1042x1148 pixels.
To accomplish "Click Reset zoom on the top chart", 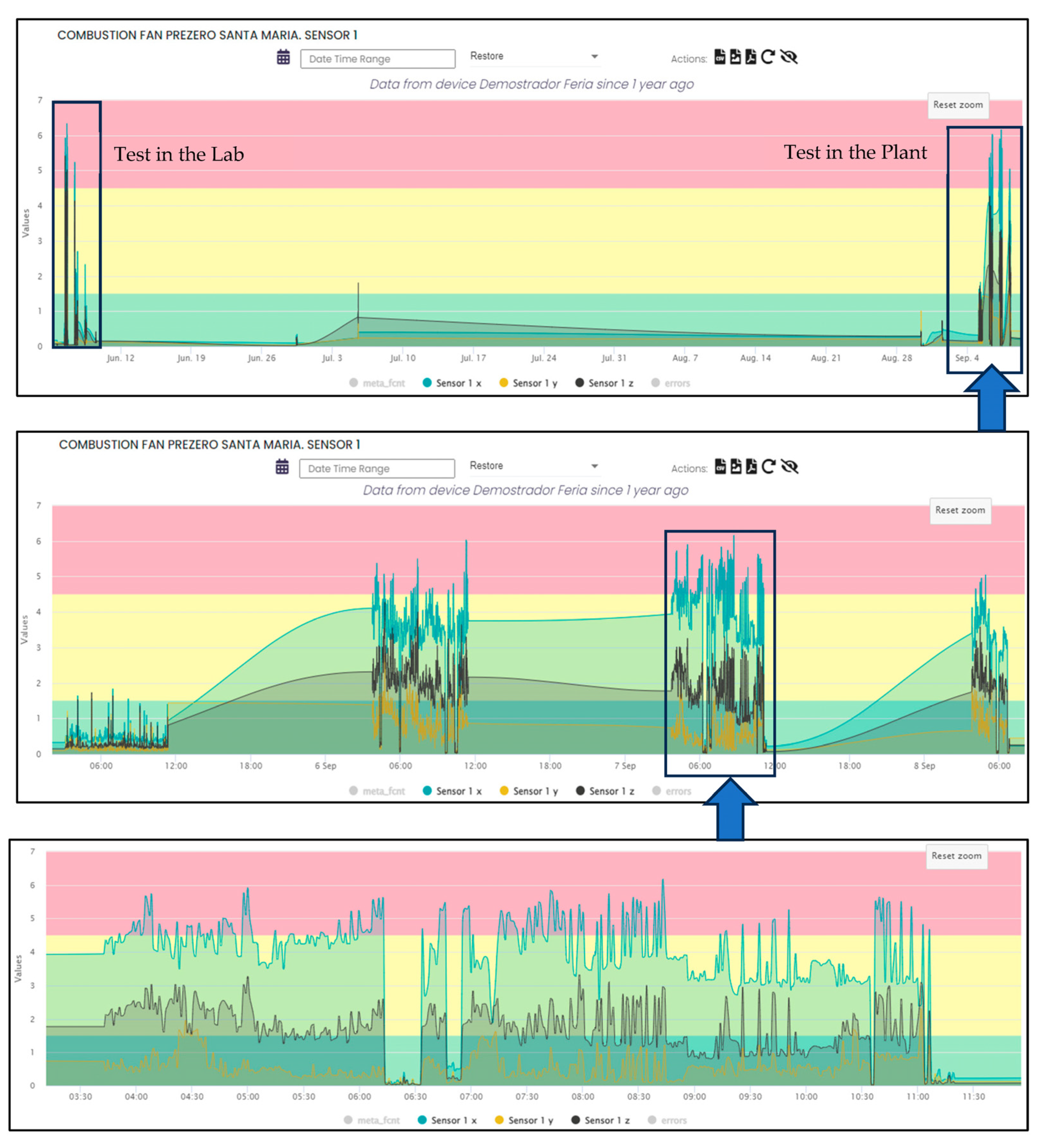I will pyautogui.click(x=958, y=105).
